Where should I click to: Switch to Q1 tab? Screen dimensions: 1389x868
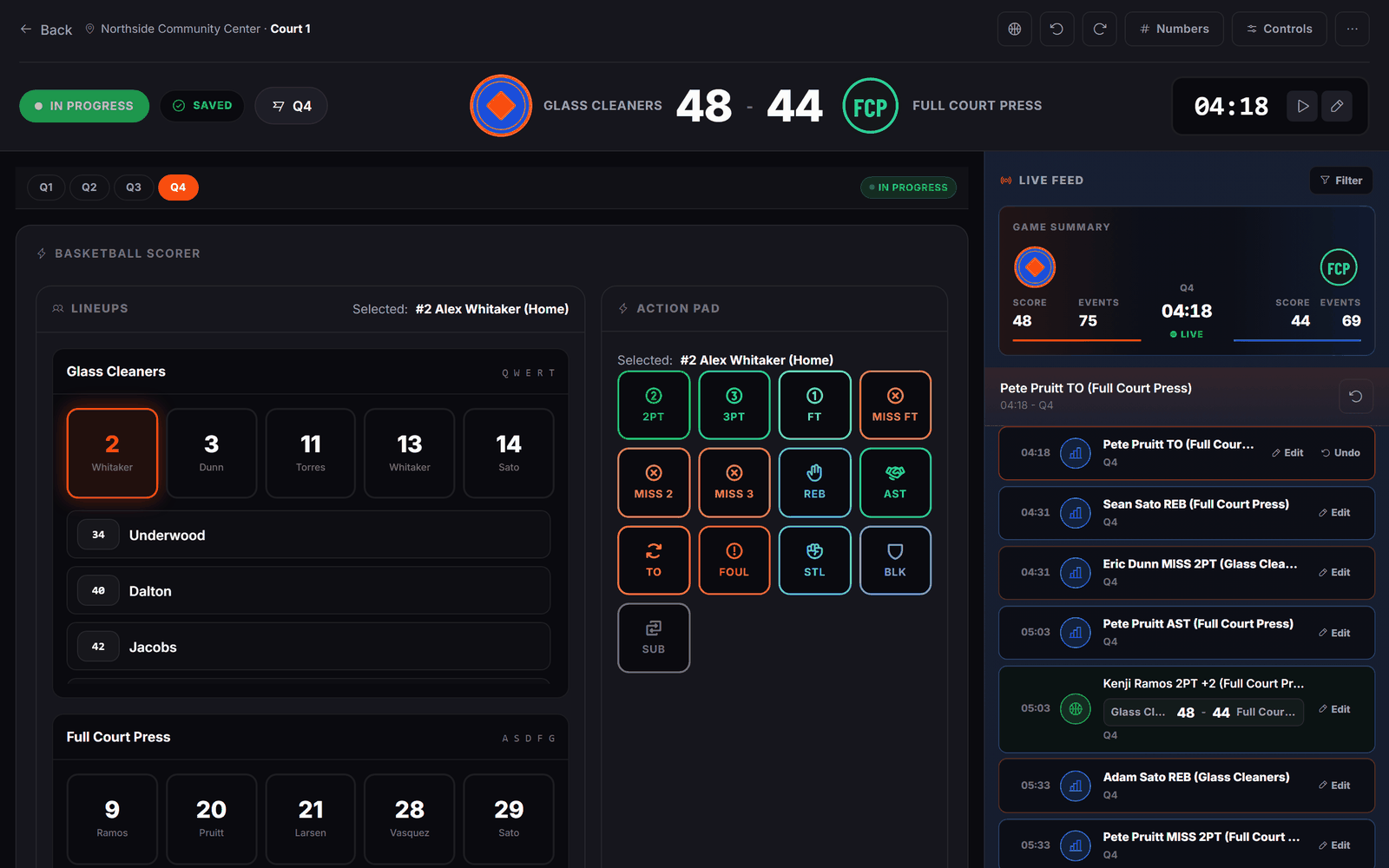pyautogui.click(x=46, y=187)
